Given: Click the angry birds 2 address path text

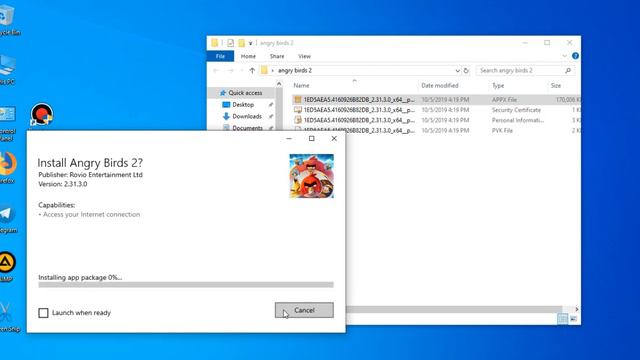Looking at the screenshot, I should (295, 71).
